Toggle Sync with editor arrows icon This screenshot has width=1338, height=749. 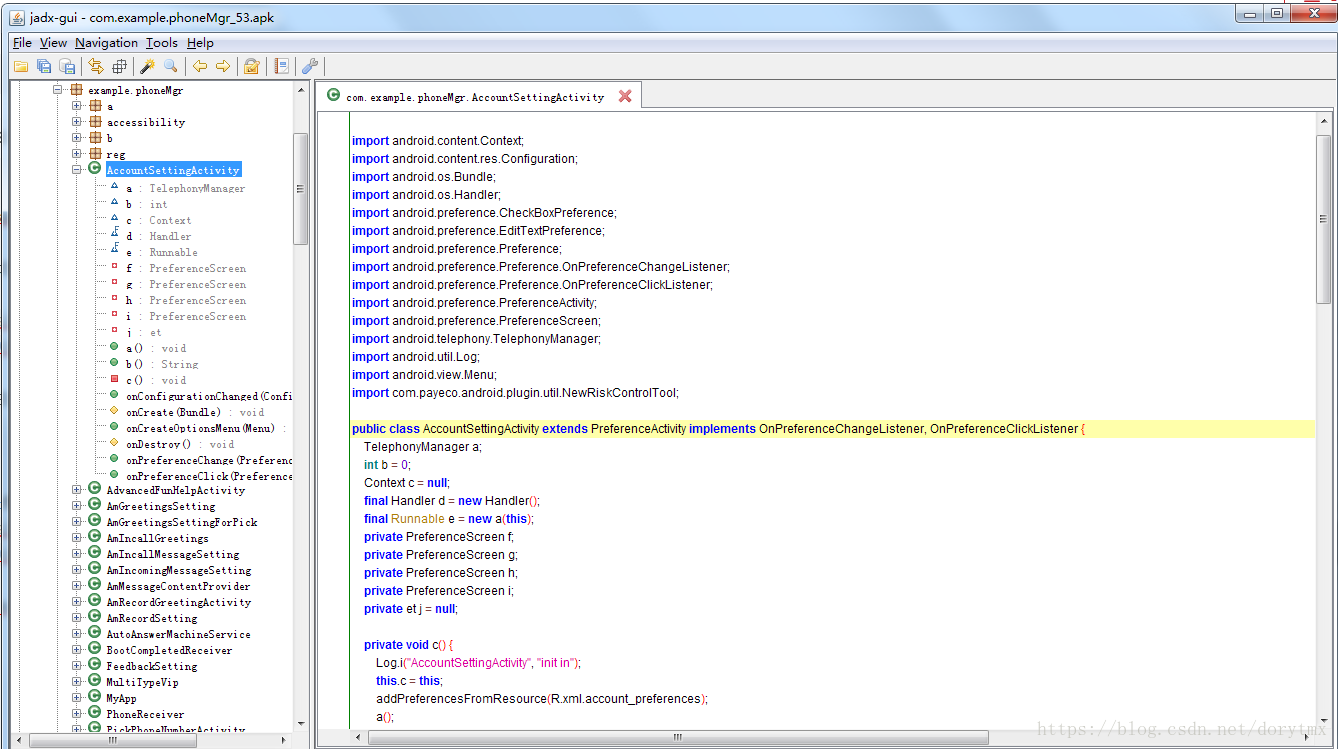[96, 66]
